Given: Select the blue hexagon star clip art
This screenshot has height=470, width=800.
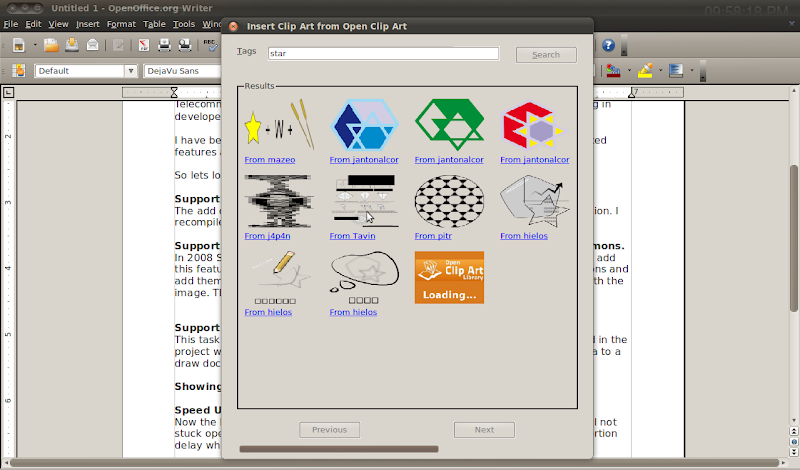Looking at the screenshot, I should pyautogui.click(x=364, y=125).
